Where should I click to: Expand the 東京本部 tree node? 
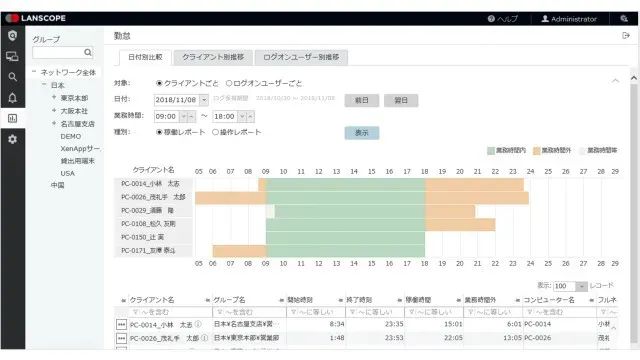click(x=54, y=97)
